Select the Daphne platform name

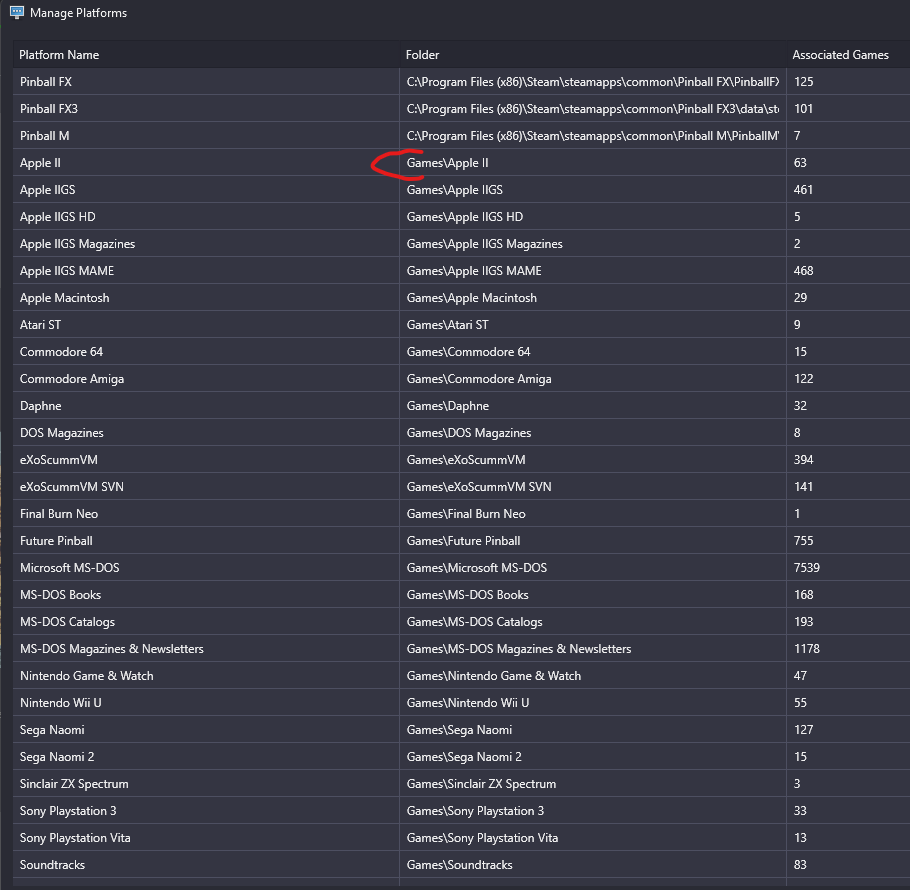click(41, 406)
